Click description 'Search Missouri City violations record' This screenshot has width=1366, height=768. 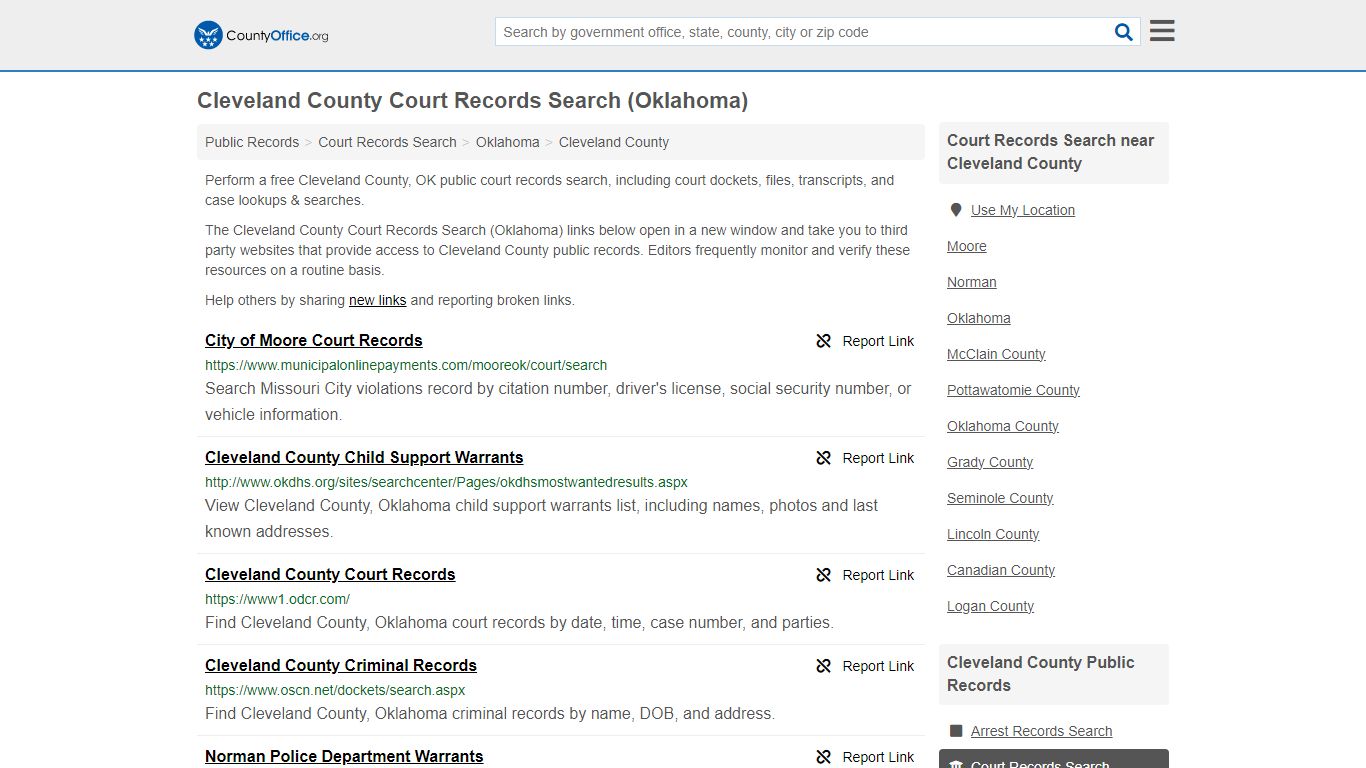coord(558,401)
